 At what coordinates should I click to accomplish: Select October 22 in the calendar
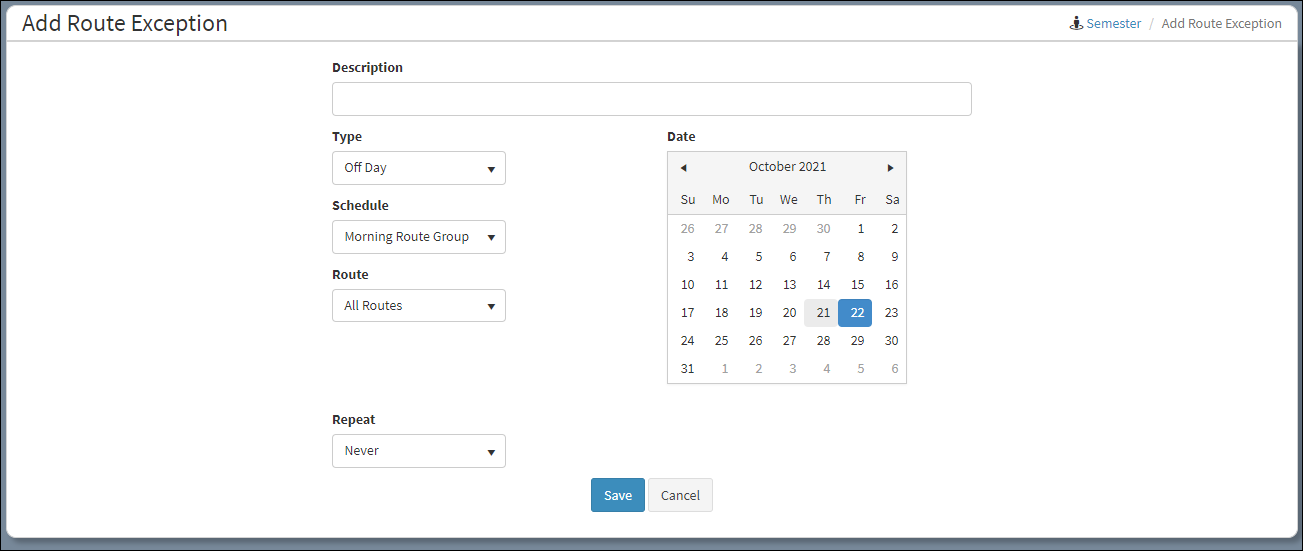coord(856,313)
